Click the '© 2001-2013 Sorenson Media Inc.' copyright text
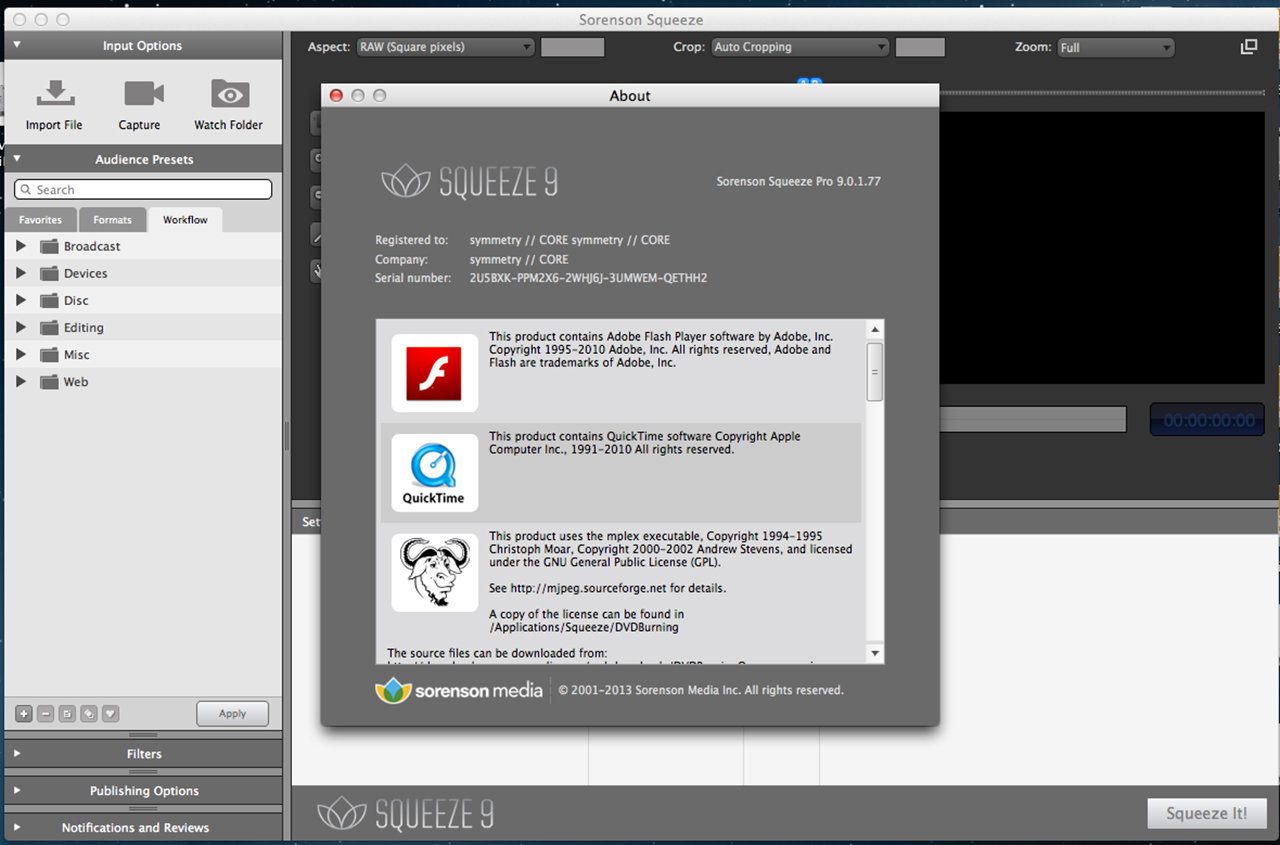Screen dimensions: 1280x845 click(701, 690)
